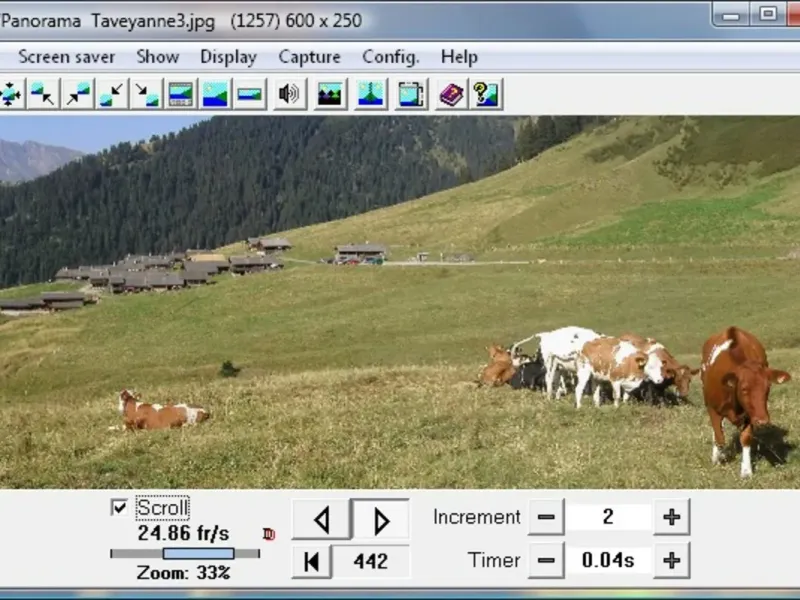Click the dark mountain silhouette picture icon
Image resolution: width=800 pixels, height=600 pixels.
(x=330, y=94)
